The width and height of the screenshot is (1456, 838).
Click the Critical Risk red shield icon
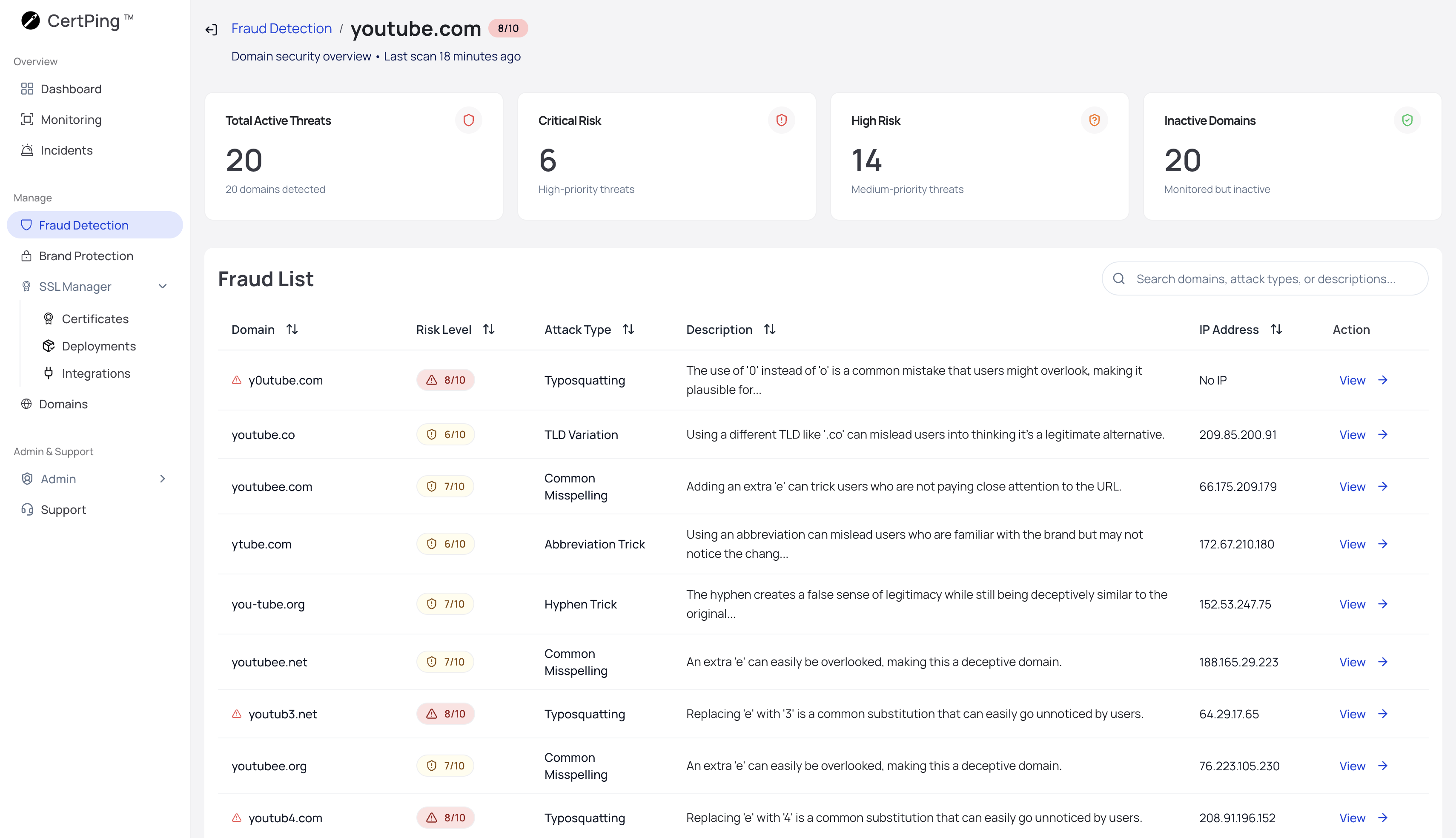coord(781,120)
